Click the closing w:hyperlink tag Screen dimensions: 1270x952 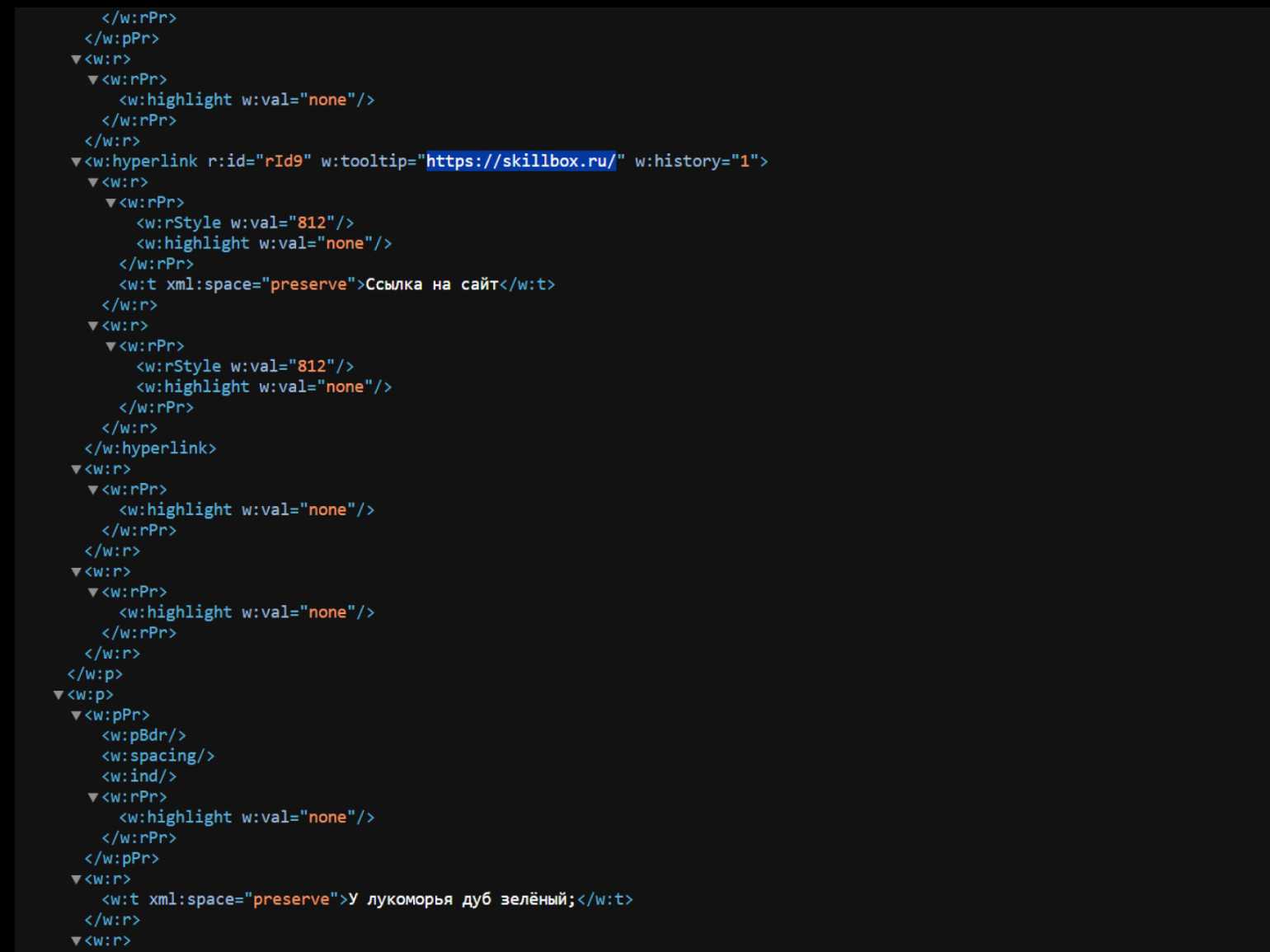(150, 448)
